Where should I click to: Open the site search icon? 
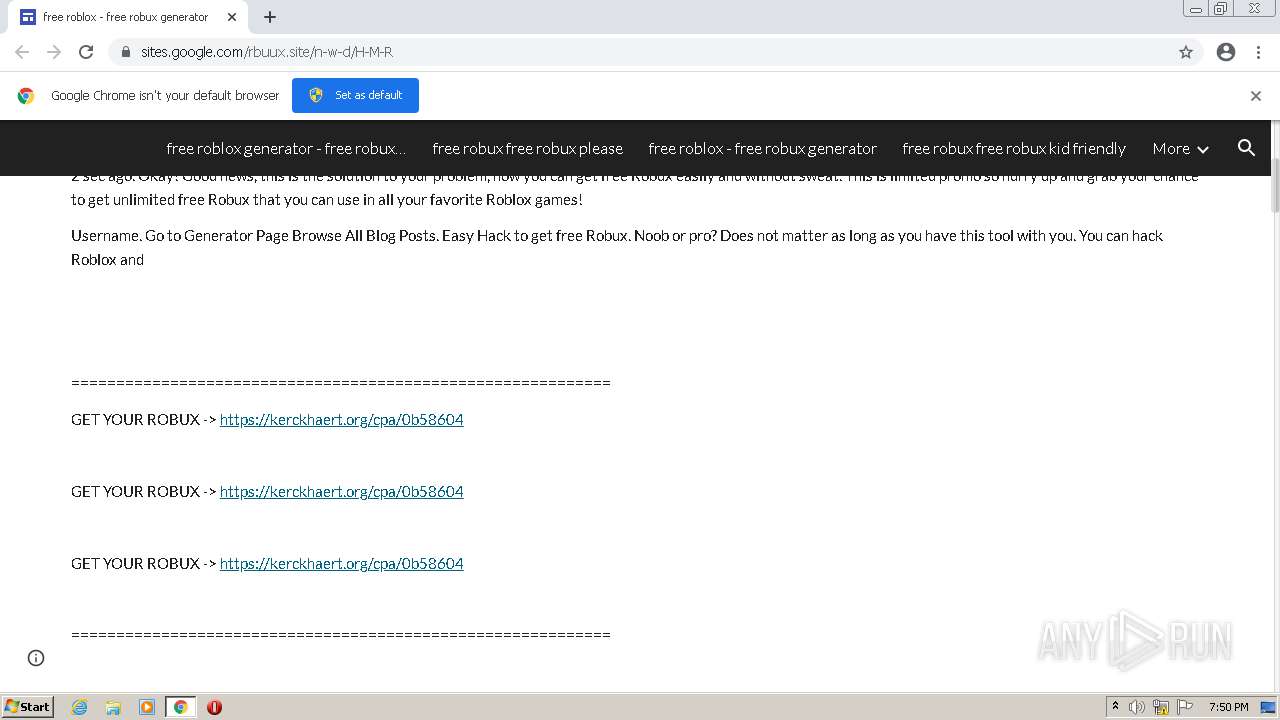tap(1246, 148)
